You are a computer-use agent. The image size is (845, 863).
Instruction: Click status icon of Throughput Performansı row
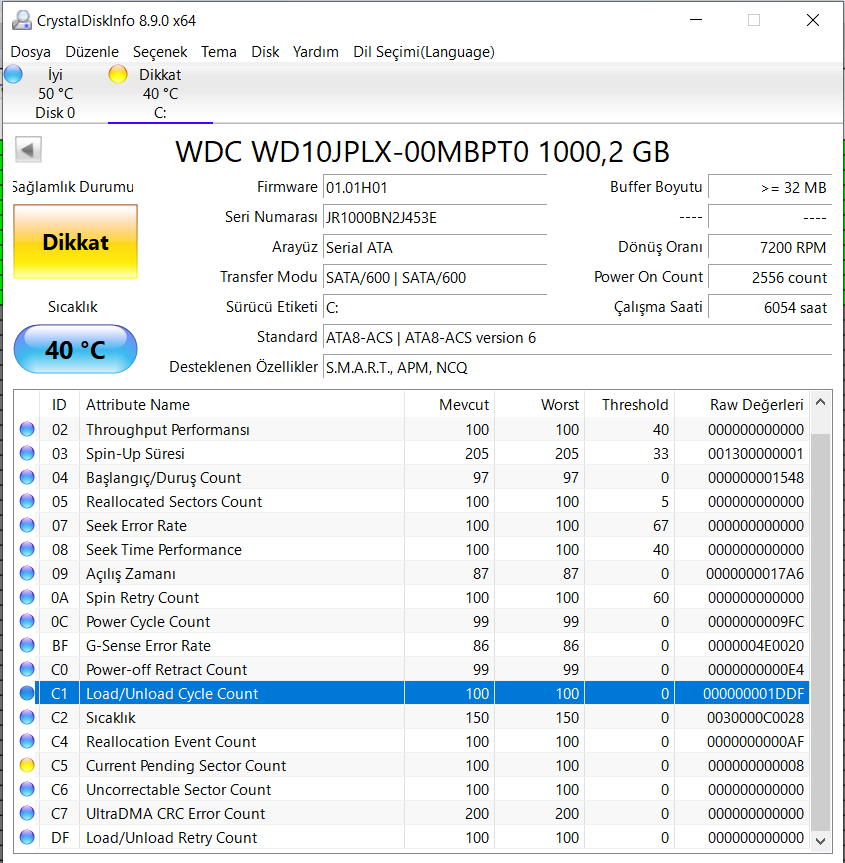27,429
